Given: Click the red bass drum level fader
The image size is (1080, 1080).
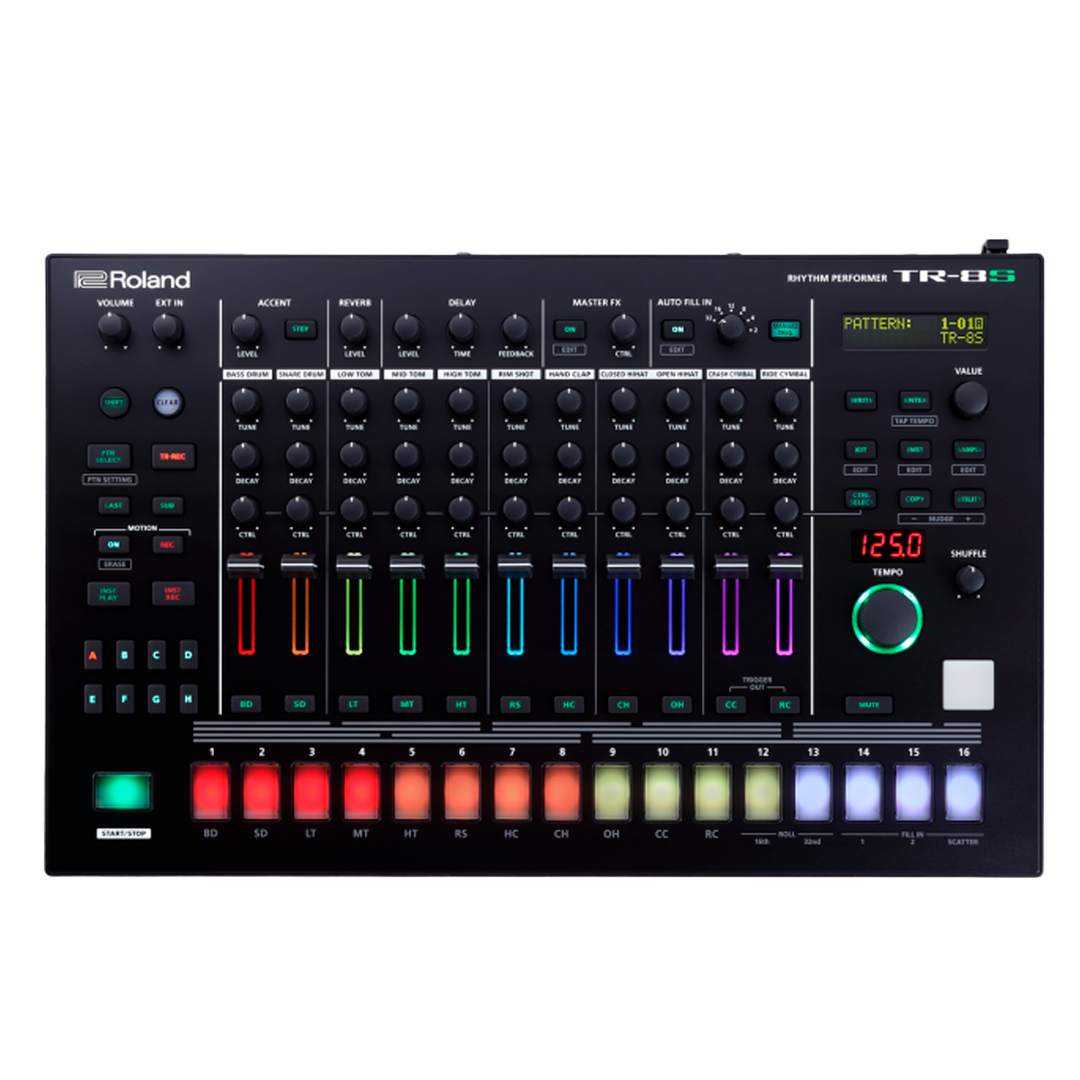Looking at the screenshot, I should coord(246,565).
